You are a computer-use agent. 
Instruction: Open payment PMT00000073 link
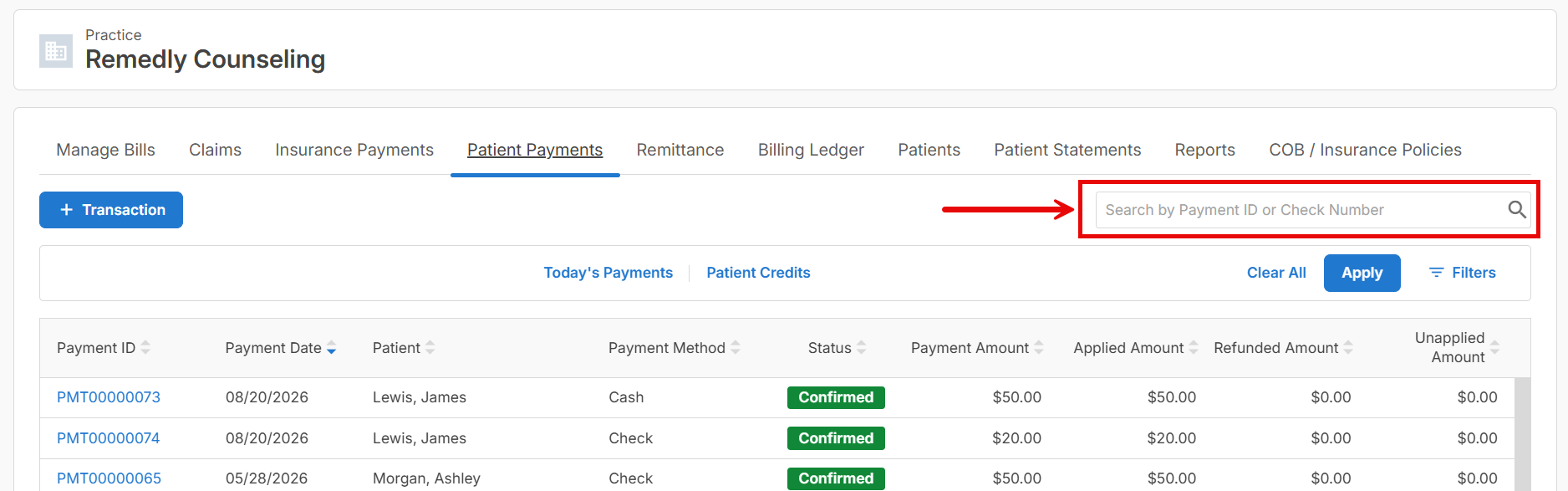point(109,397)
